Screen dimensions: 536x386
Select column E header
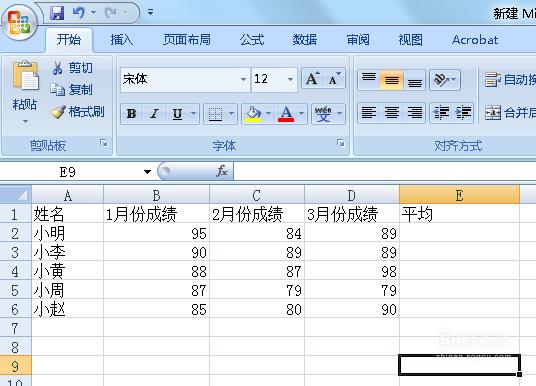(x=459, y=195)
